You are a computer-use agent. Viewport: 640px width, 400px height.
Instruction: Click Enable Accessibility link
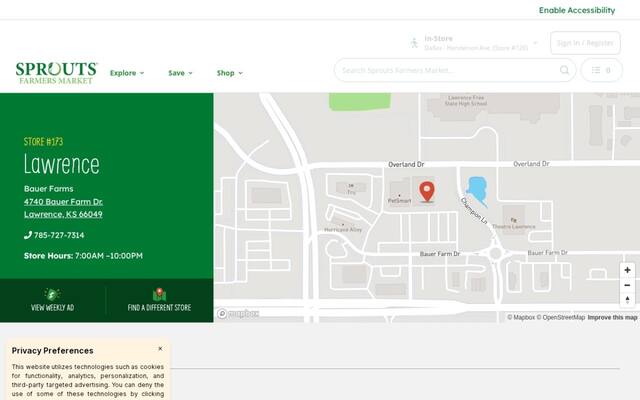click(x=577, y=10)
